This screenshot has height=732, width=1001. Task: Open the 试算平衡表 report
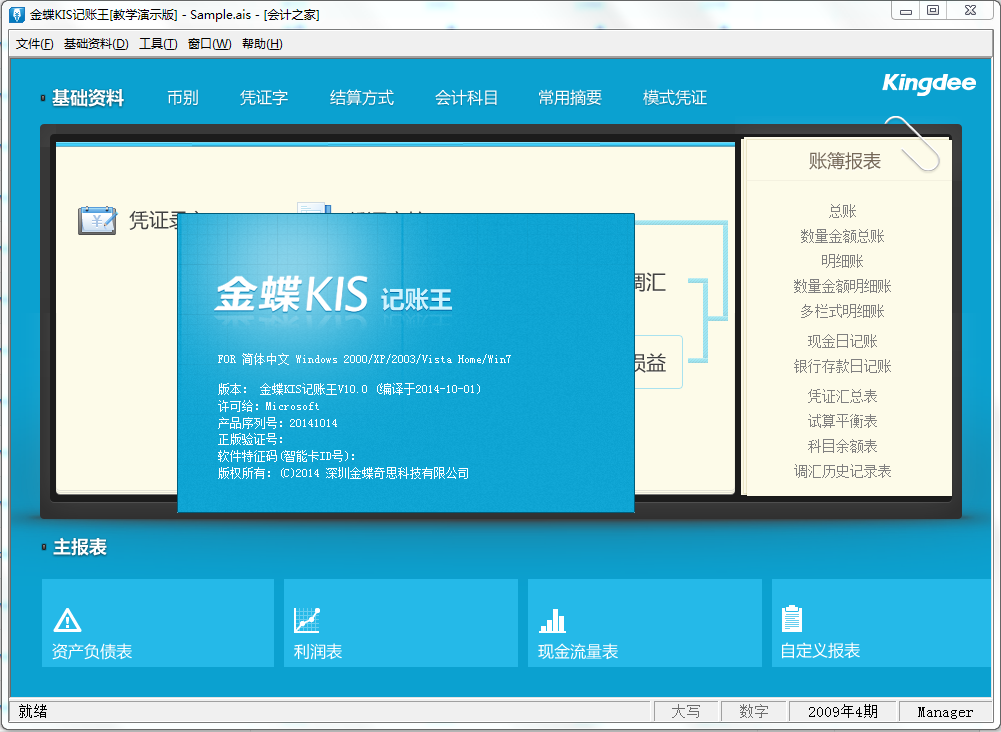(x=842, y=421)
